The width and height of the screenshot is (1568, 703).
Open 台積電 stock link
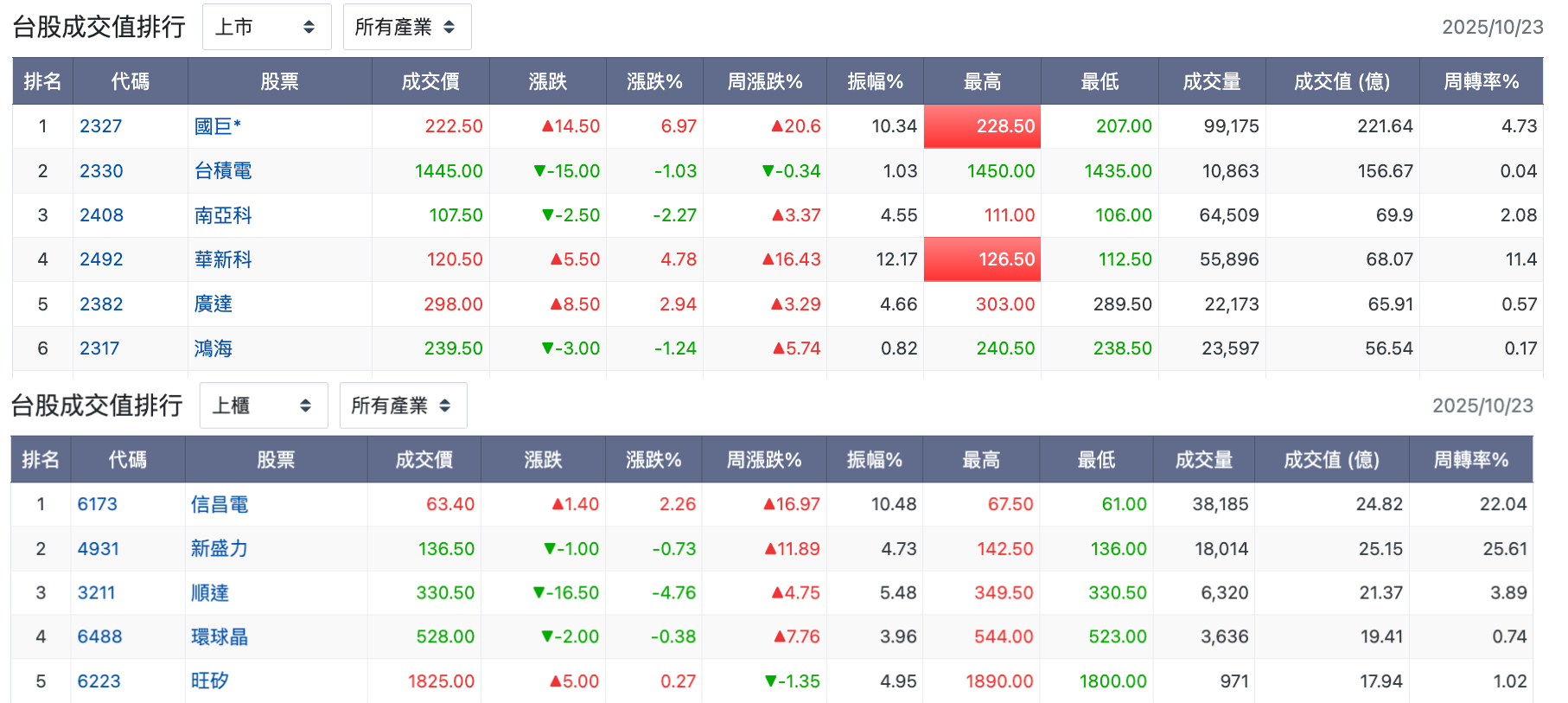223,171
